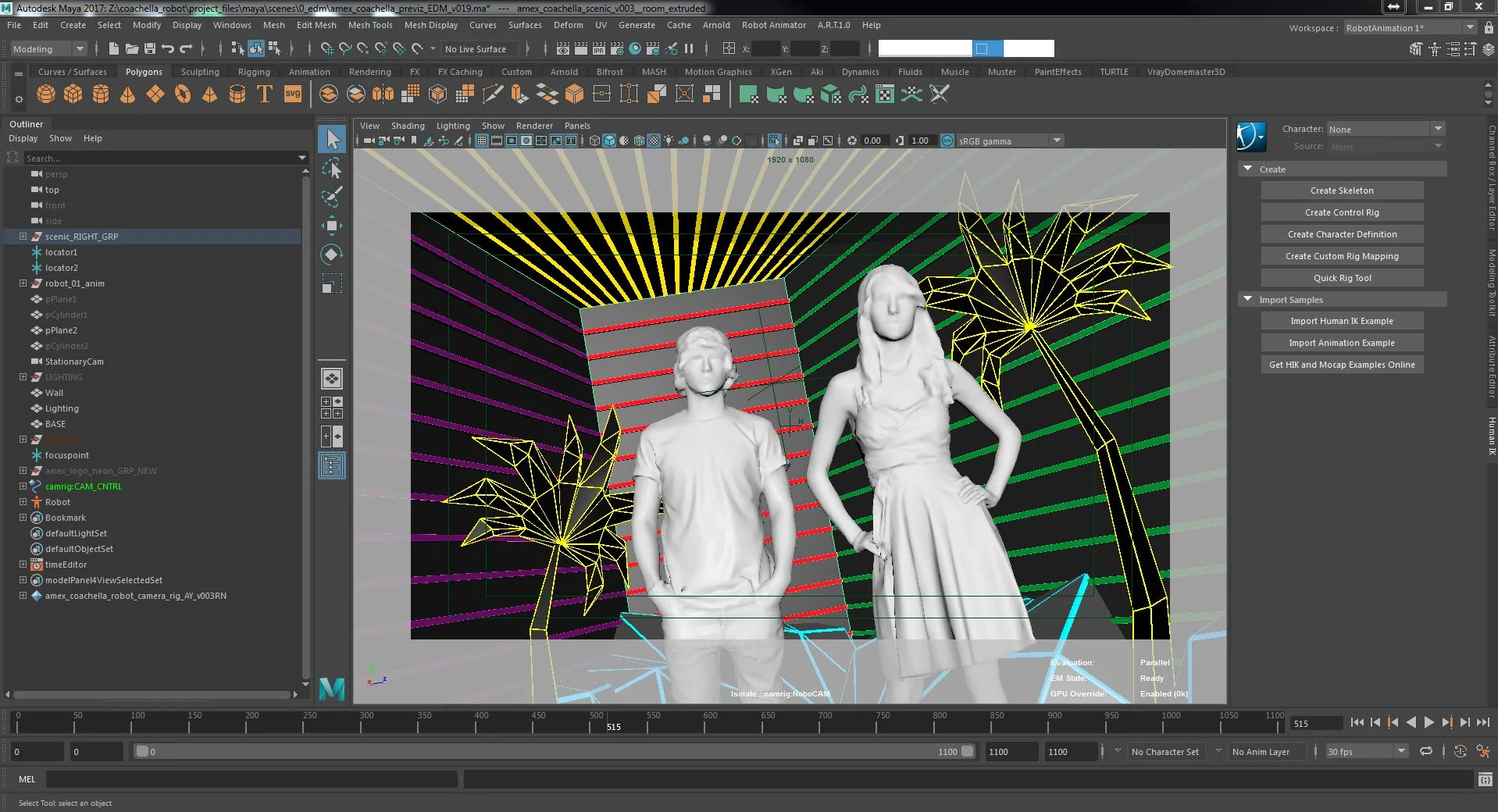Viewport: 1498px width, 812px height.
Task: Click the Quick Rig Tool button
Action: coord(1341,278)
